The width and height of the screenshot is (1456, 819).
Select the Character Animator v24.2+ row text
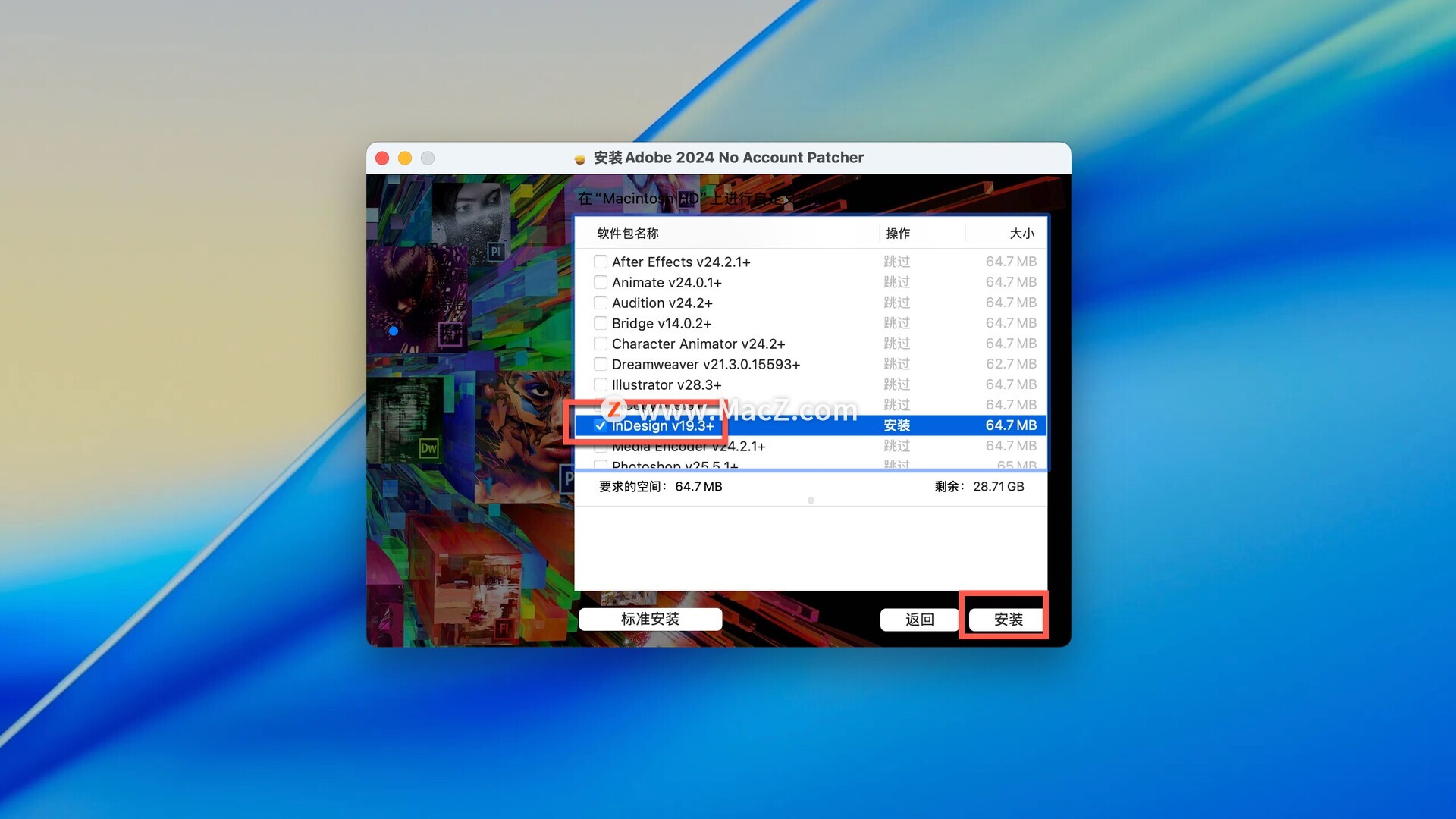pyautogui.click(x=698, y=344)
